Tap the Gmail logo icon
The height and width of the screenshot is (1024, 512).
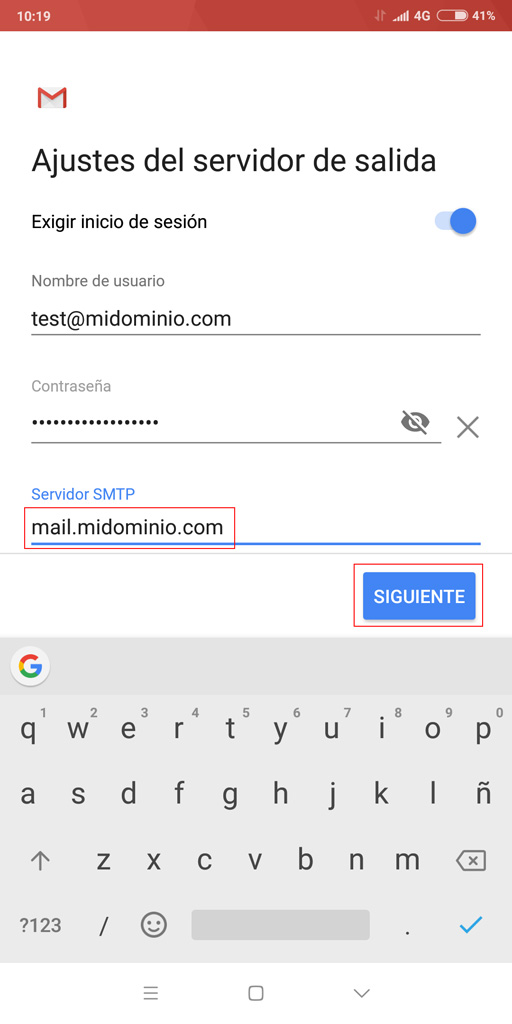(x=52, y=98)
